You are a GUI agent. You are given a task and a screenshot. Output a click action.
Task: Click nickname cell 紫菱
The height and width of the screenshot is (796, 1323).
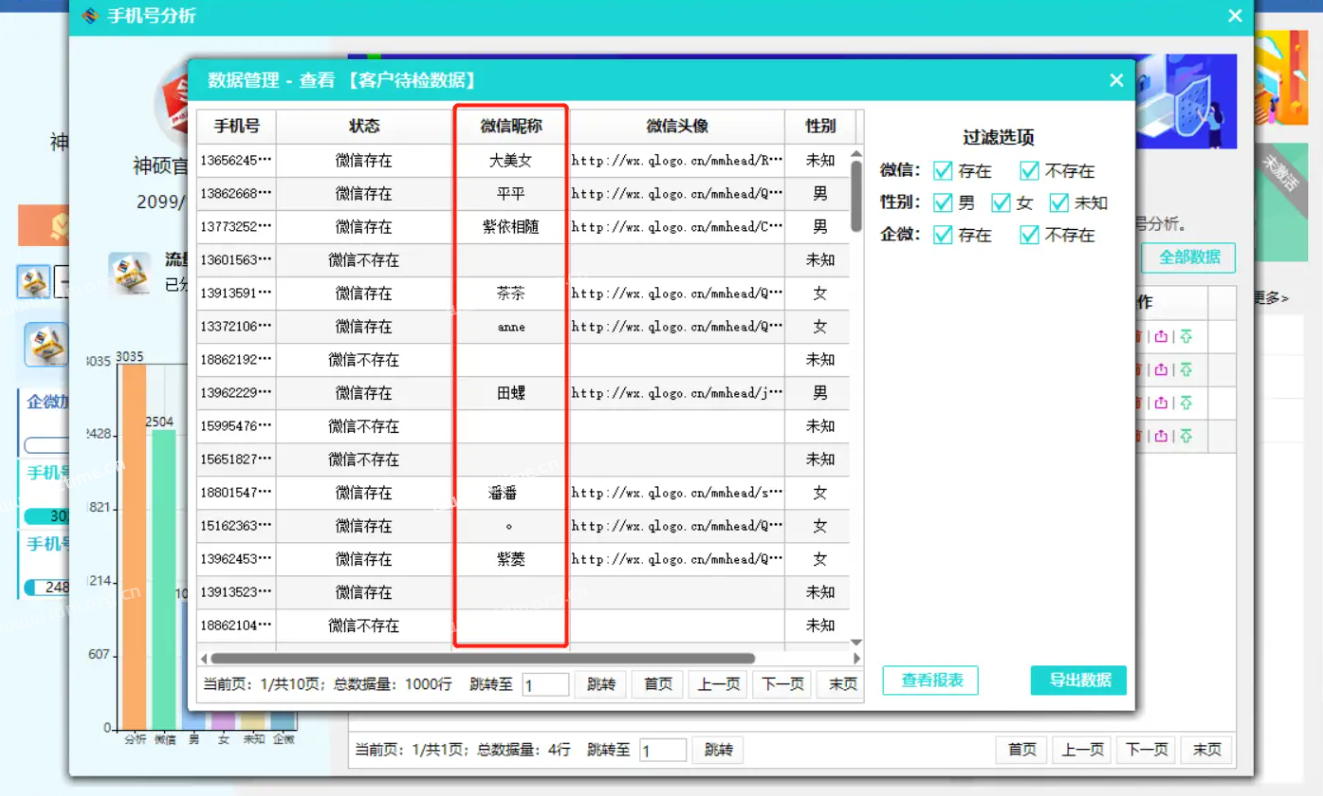511,559
